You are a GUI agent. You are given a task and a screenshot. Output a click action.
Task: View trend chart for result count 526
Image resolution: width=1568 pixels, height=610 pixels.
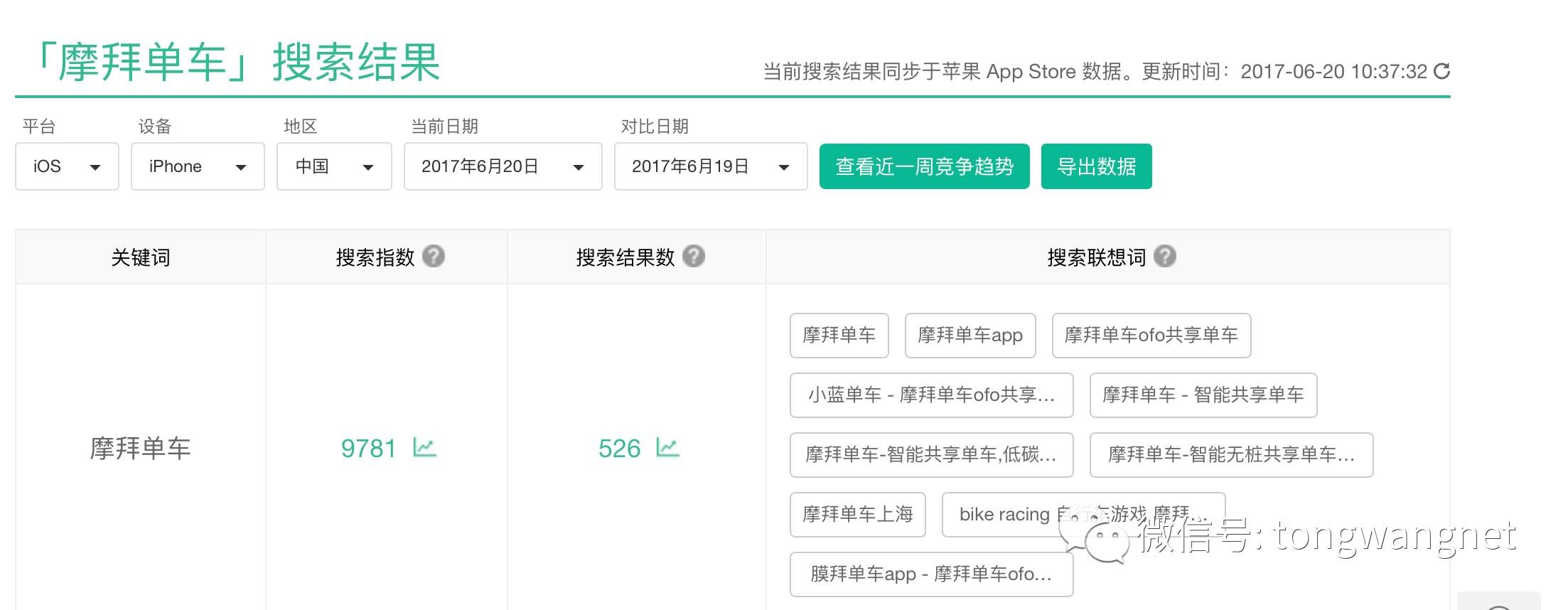(x=667, y=448)
